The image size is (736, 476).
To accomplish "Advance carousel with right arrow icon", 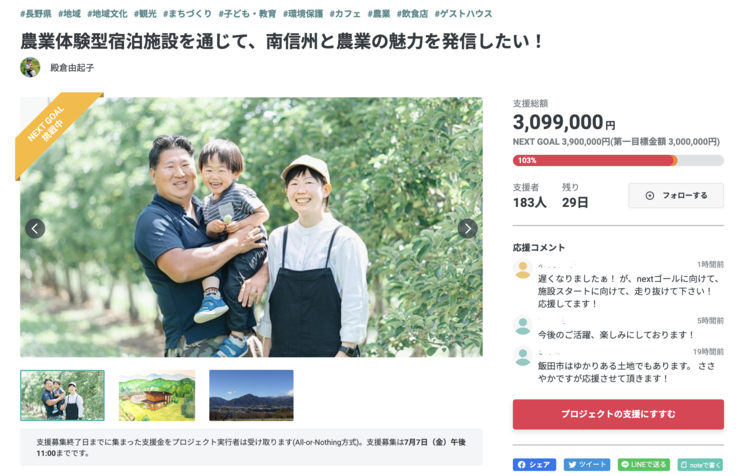I will pos(468,229).
